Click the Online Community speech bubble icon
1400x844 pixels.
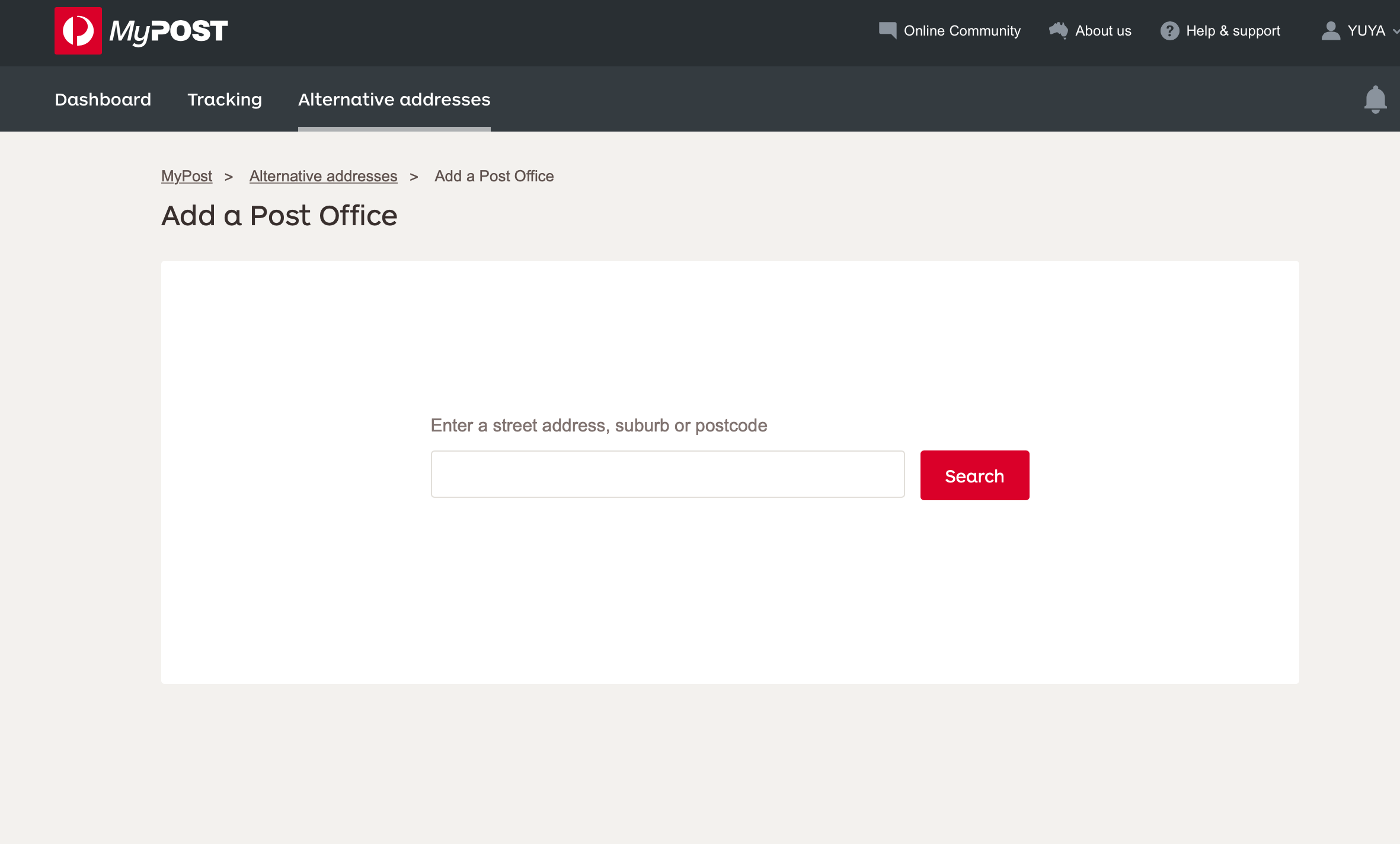tap(887, 30)
